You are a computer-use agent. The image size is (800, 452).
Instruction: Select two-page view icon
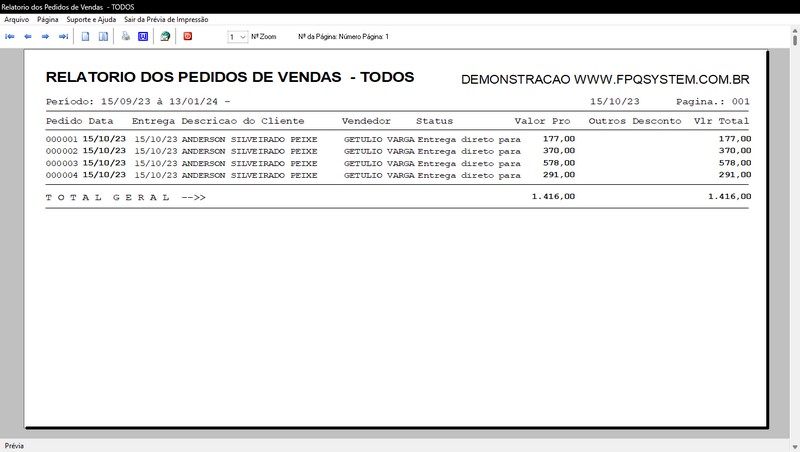tap(104, 36)
